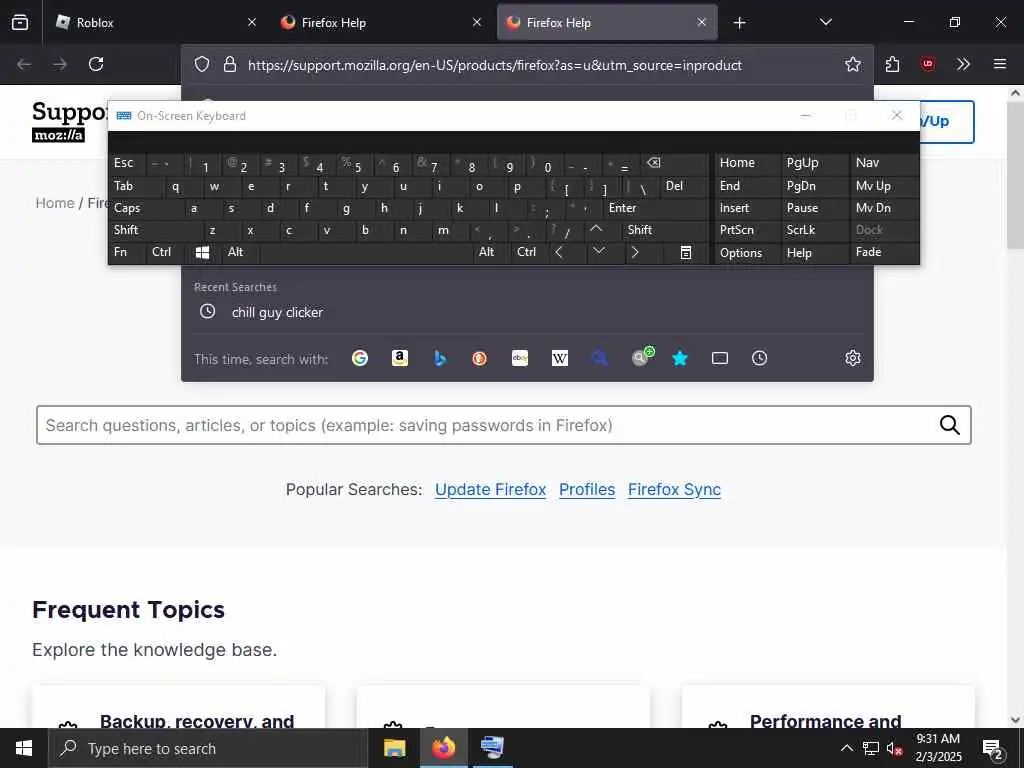The height and width of the screenshot is (768, 1024).
Task: Open the Update Firefox popular search
Action: pyautogui.click(x=490, y=490)
